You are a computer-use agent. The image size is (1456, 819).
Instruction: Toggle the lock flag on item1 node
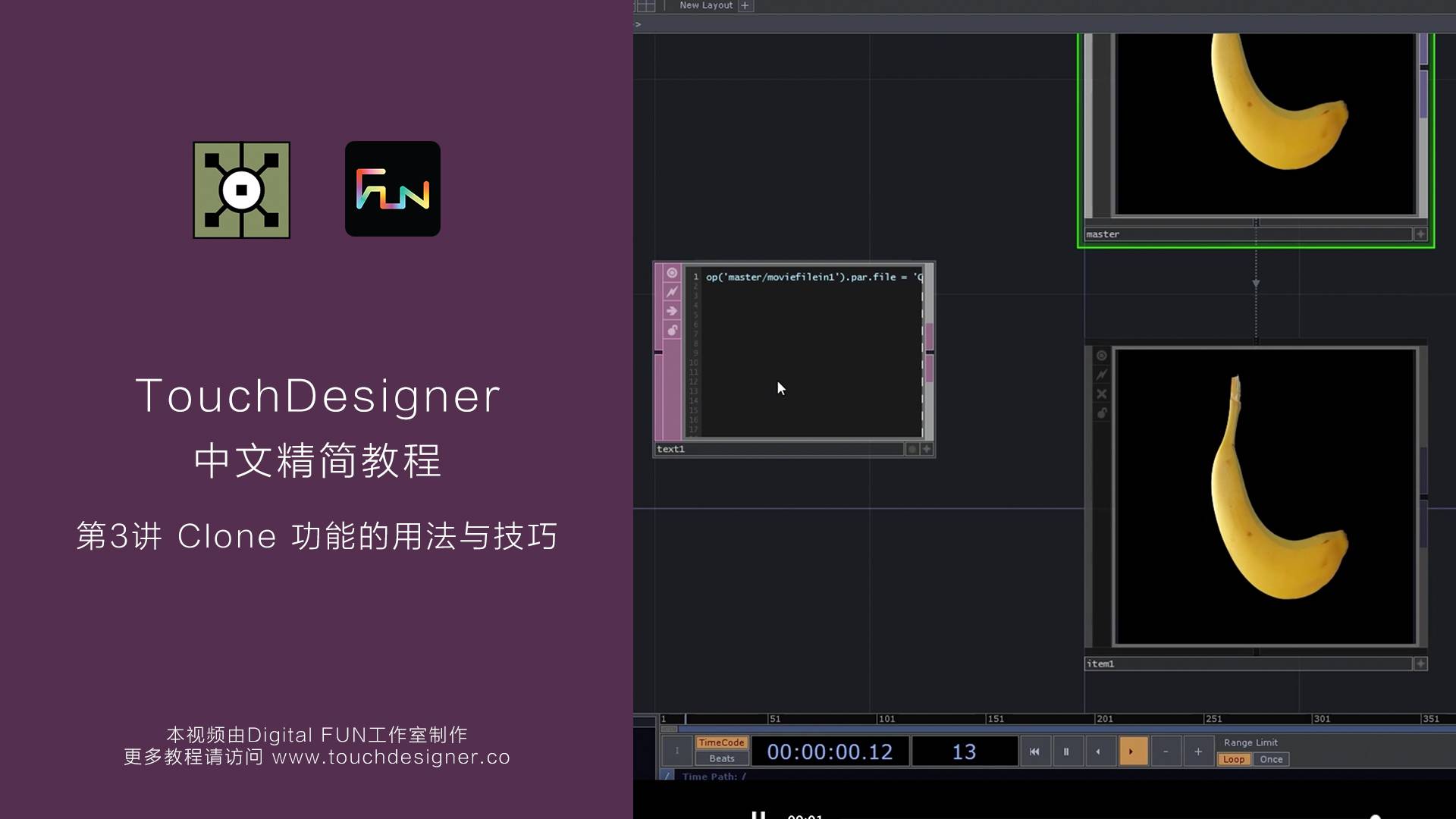(x=1102, y=413)
